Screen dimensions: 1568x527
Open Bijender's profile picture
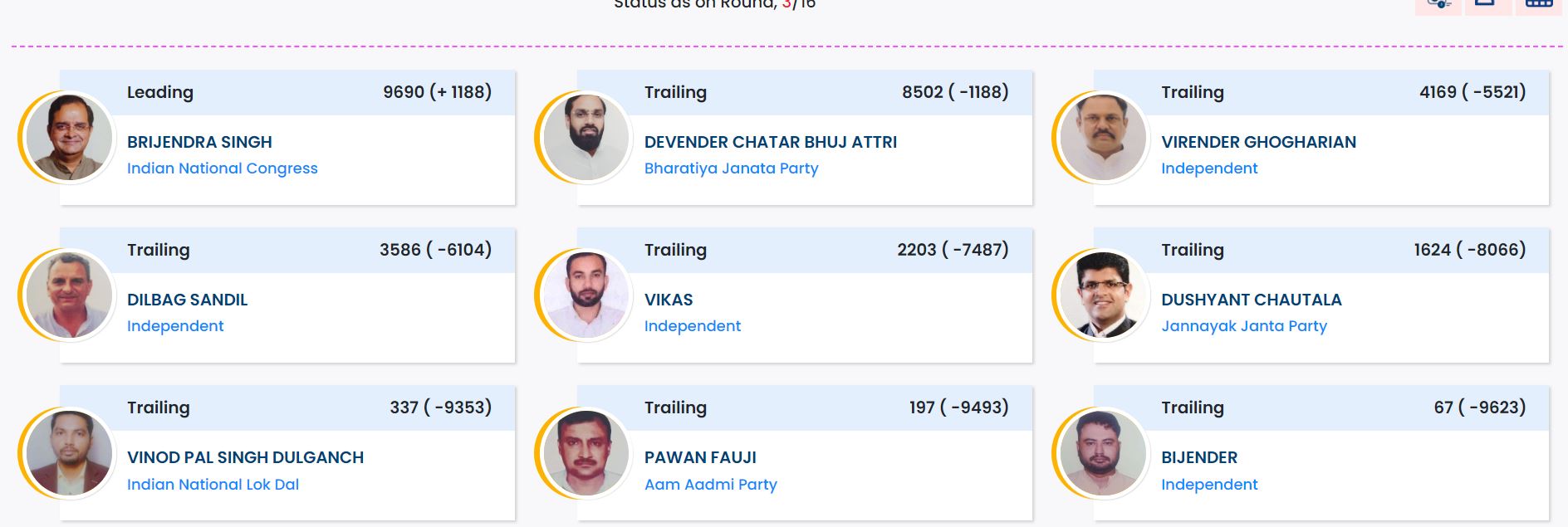click(1103, 453)
